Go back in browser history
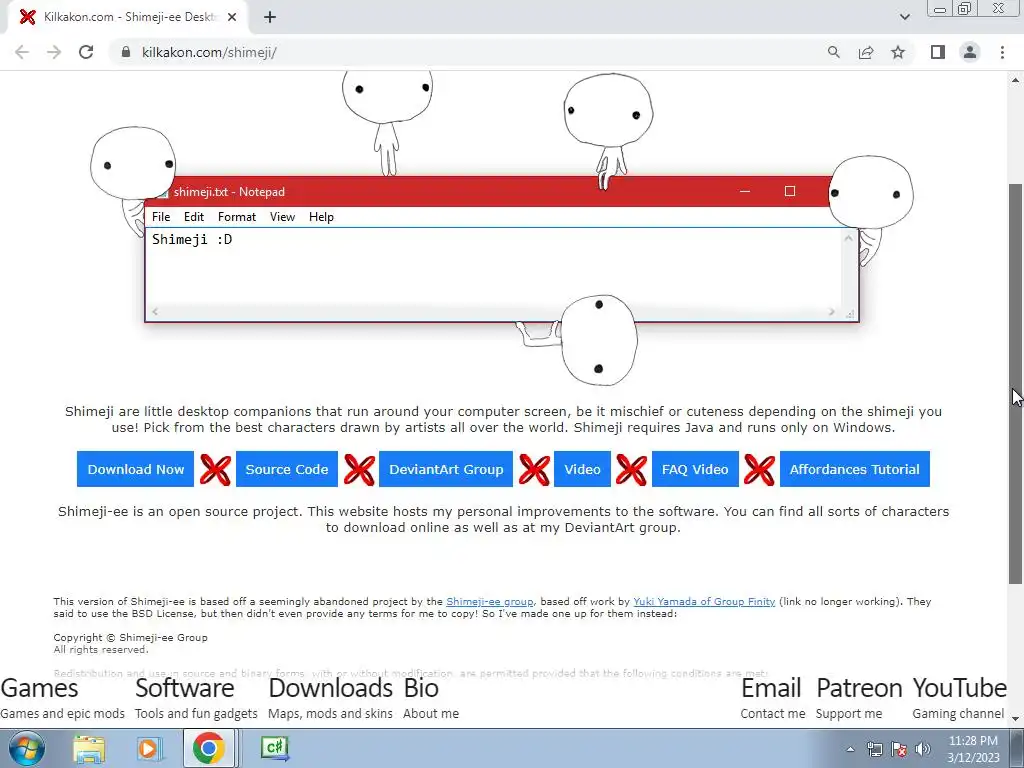 coord(22,52)
